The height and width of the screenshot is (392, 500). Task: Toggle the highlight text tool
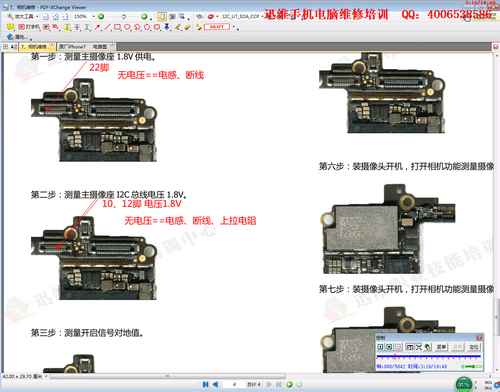pyautogui.click(x=67, y=27)
